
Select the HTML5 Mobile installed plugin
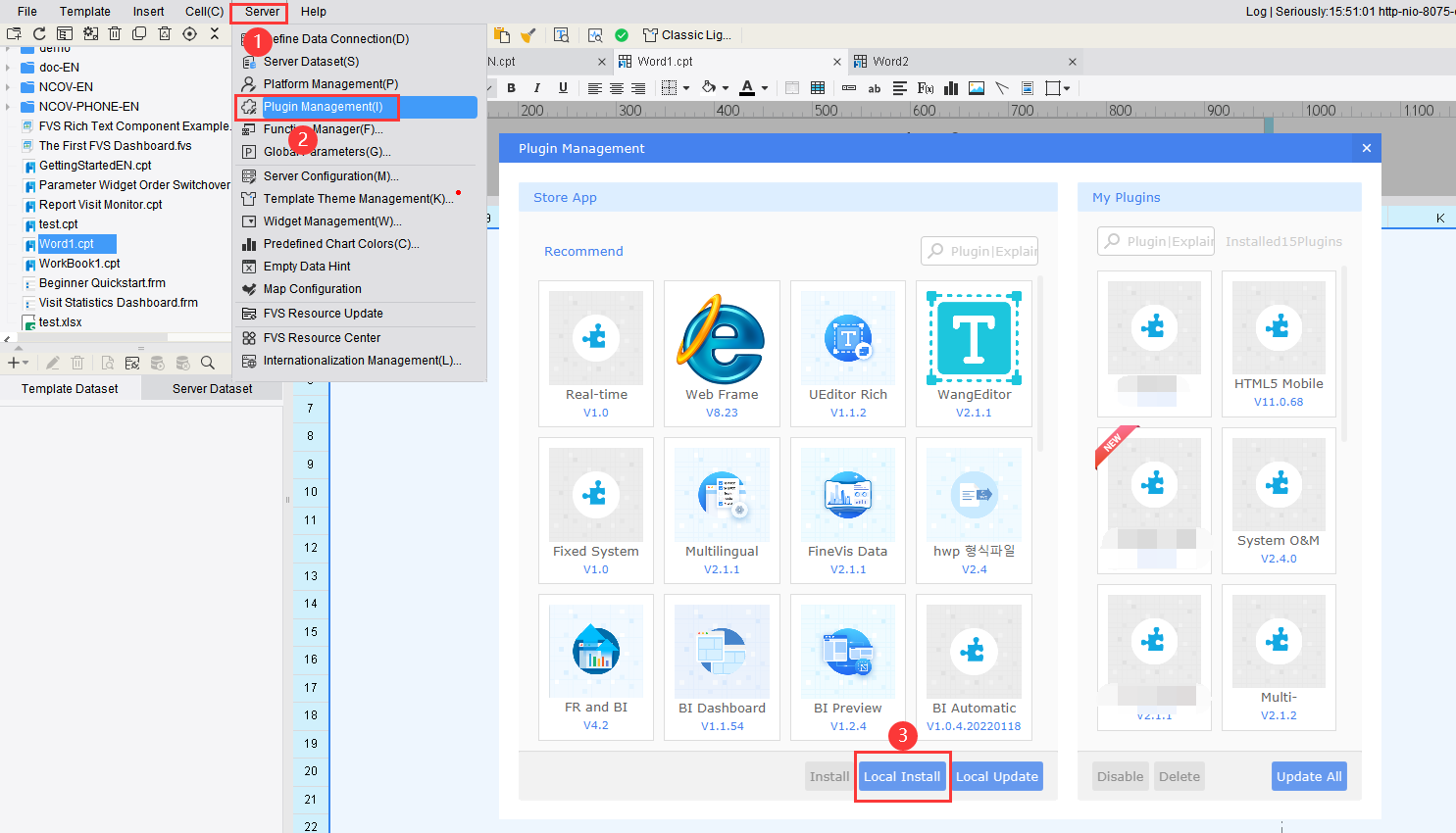pos(1279,344)
